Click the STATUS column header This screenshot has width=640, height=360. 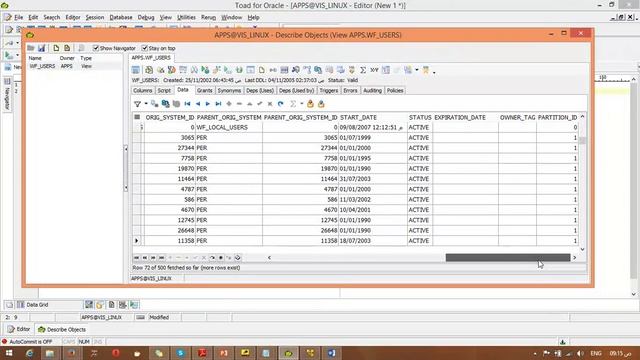coord(420,118)
